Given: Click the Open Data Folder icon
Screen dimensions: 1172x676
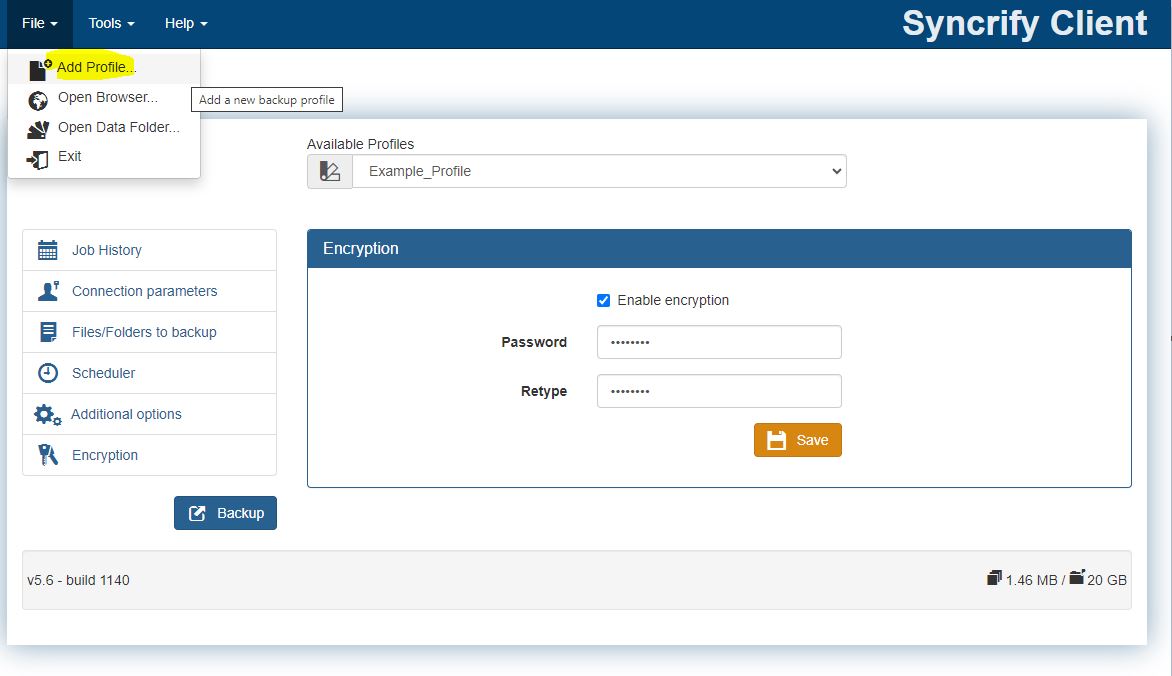Looking at the screenshot, I should coord(38,130).
